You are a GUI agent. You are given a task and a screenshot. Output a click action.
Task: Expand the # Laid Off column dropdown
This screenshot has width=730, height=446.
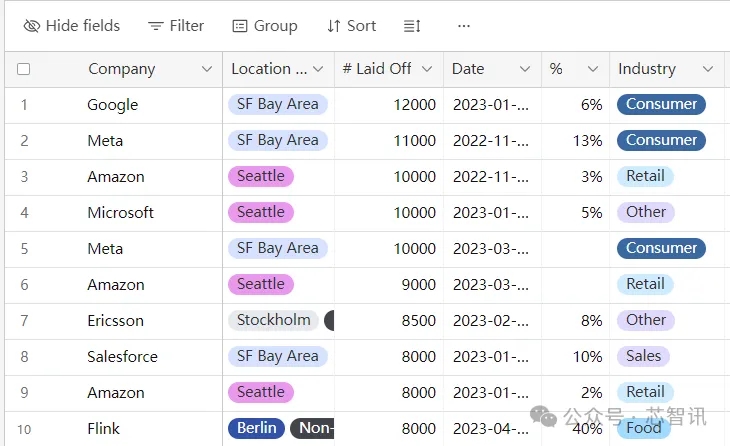click(427, 69)
